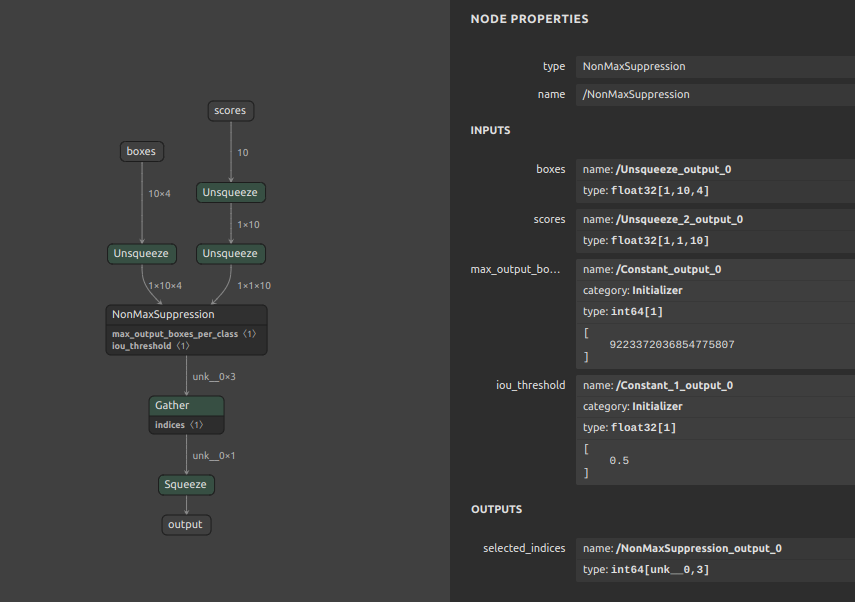Click the float32[1,10,4] type entry

pos(715,191)
